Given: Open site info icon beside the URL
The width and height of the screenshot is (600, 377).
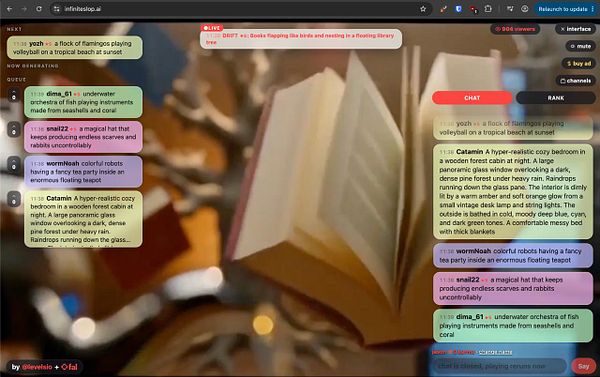Looking at the screenshot, I should tap(57, 9).
